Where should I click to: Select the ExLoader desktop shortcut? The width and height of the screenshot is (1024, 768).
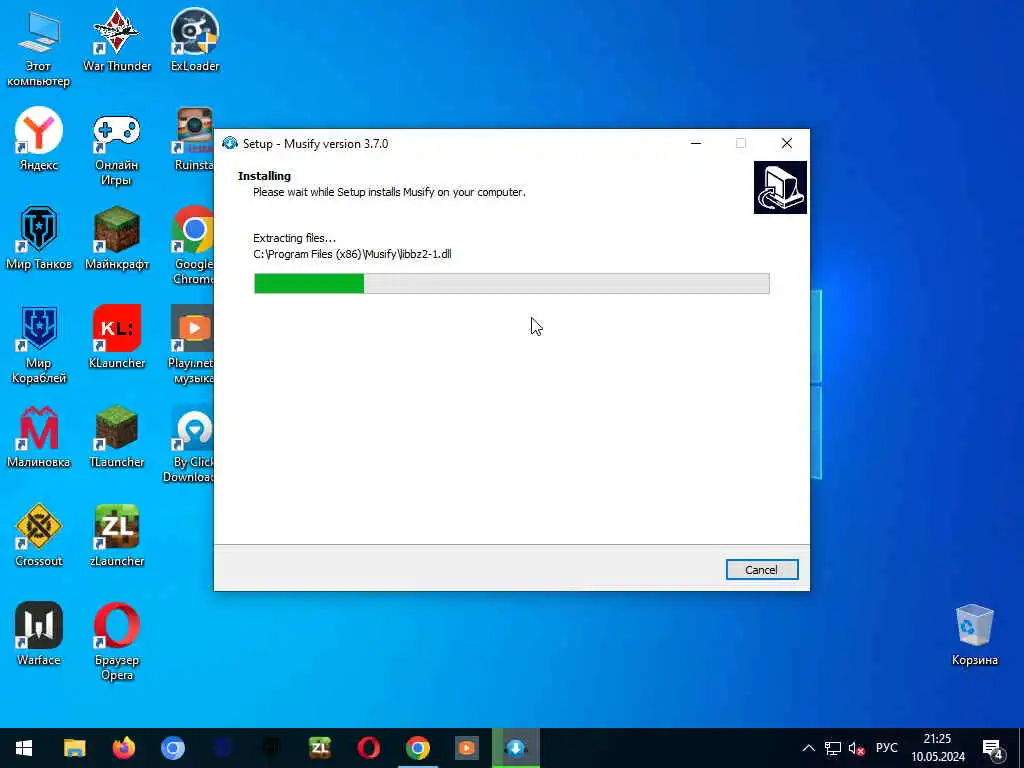[x=195, y=40]
